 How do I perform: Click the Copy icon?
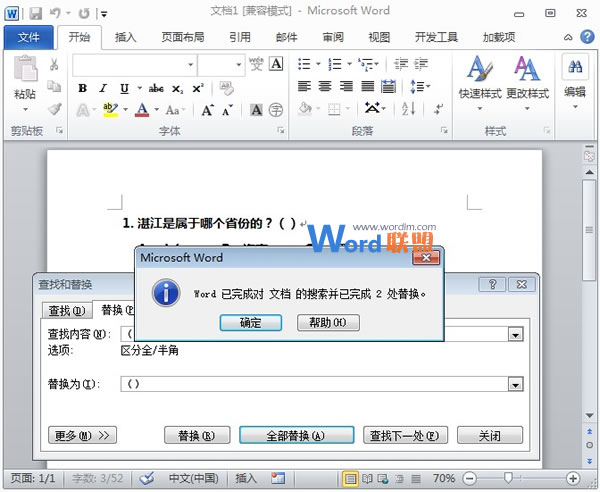pos(54,86)
